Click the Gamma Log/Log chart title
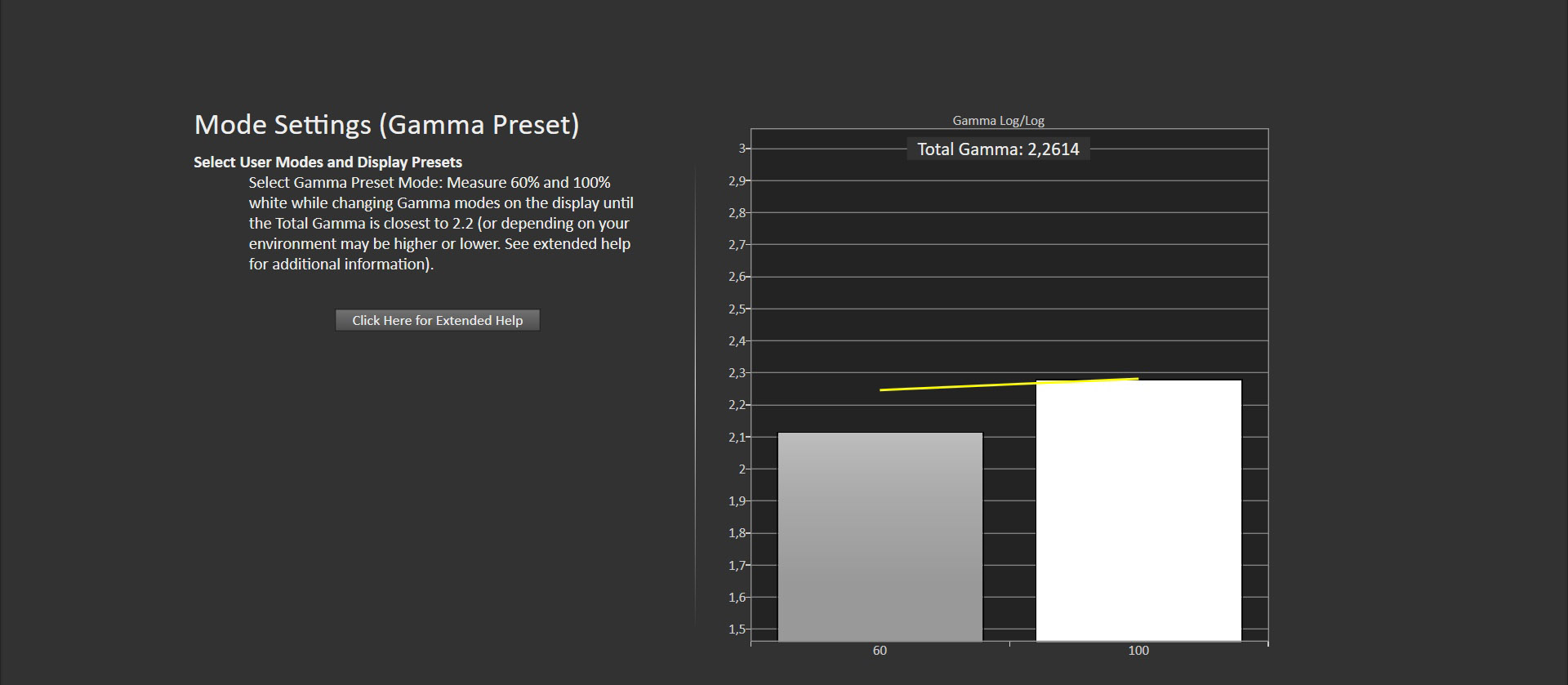Screen dimensions: 1568x685 point(998,120)
